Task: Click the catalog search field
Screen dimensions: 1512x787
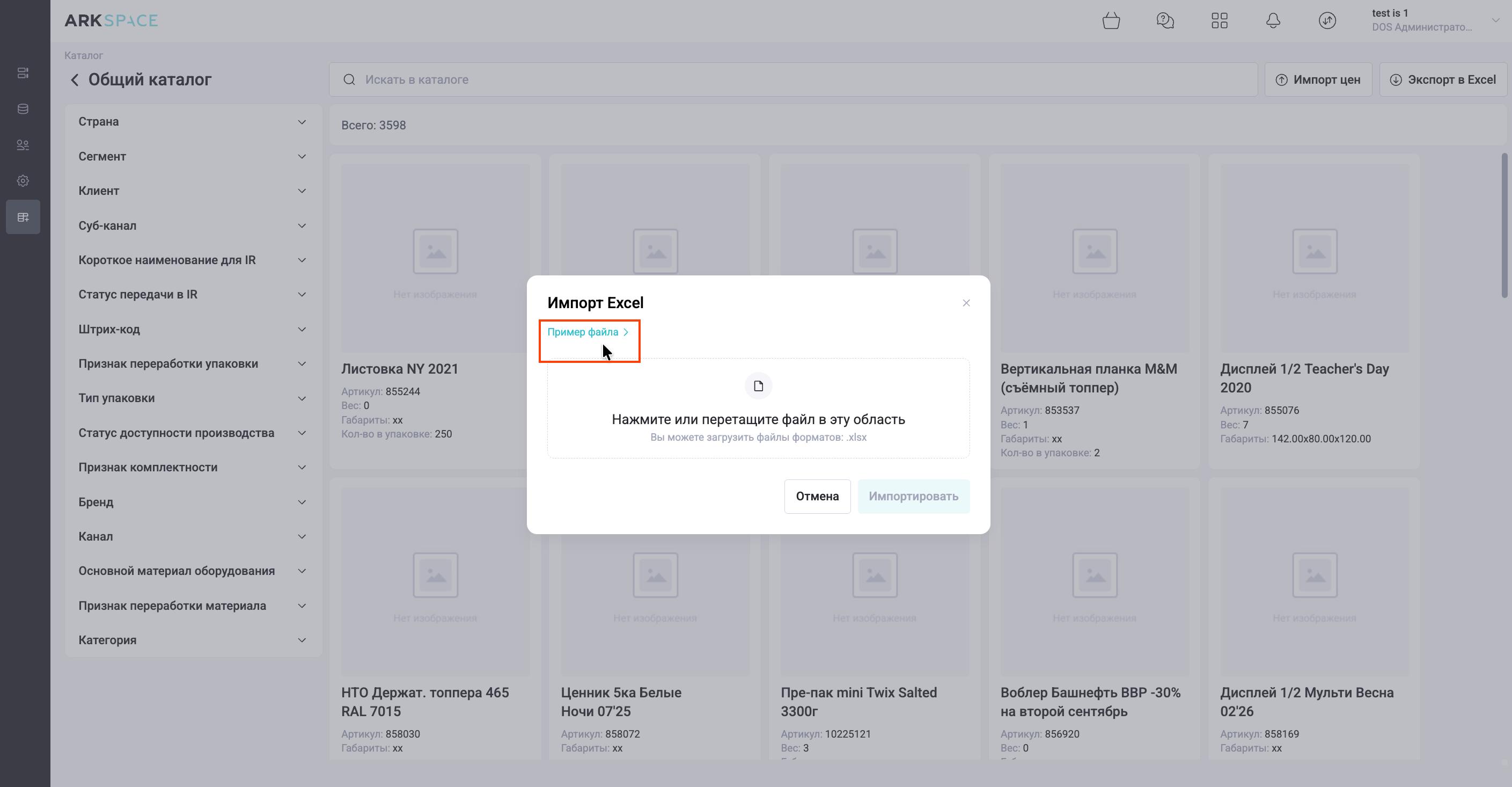Action: [792, 80]
